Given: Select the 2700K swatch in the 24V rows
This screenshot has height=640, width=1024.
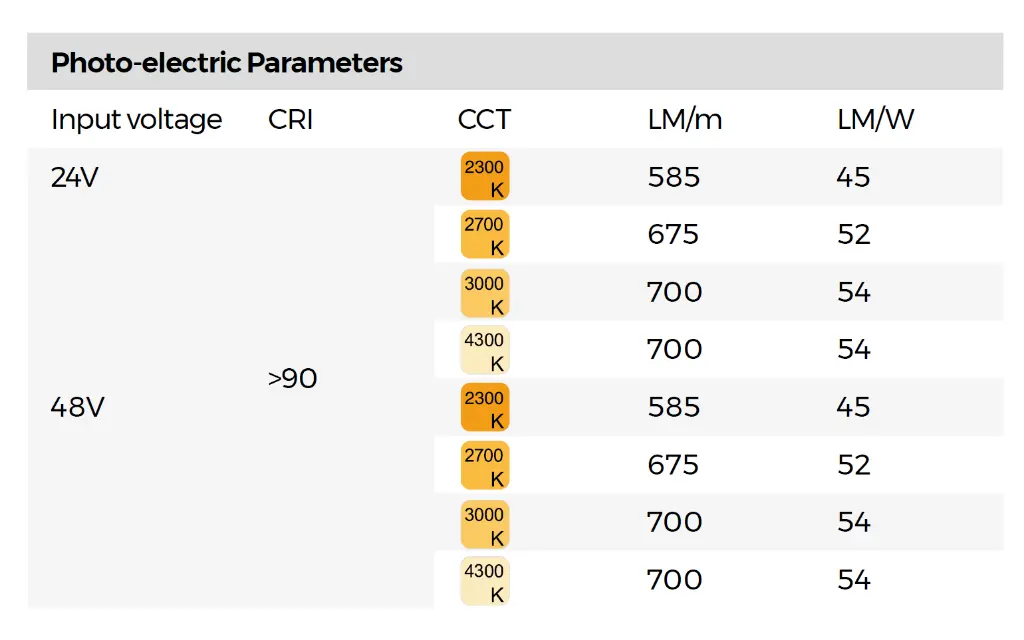Looking at the screenshot, I should pyautogui.click(x=485, y=235).
